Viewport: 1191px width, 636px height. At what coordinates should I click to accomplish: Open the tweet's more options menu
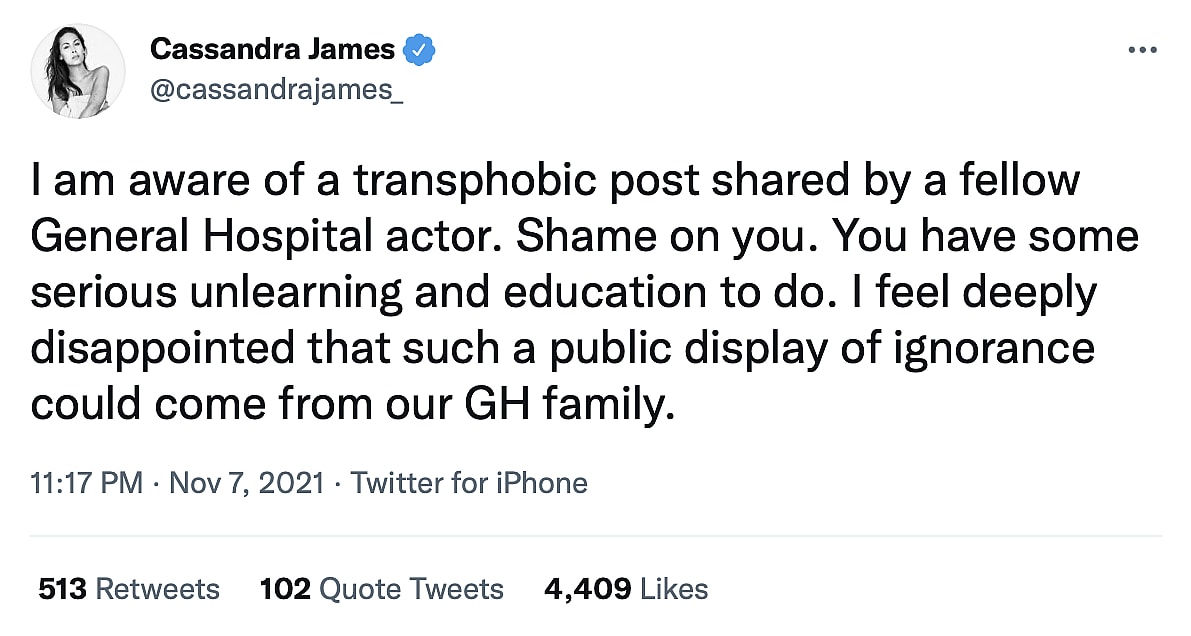click(x=1141, y=49)
